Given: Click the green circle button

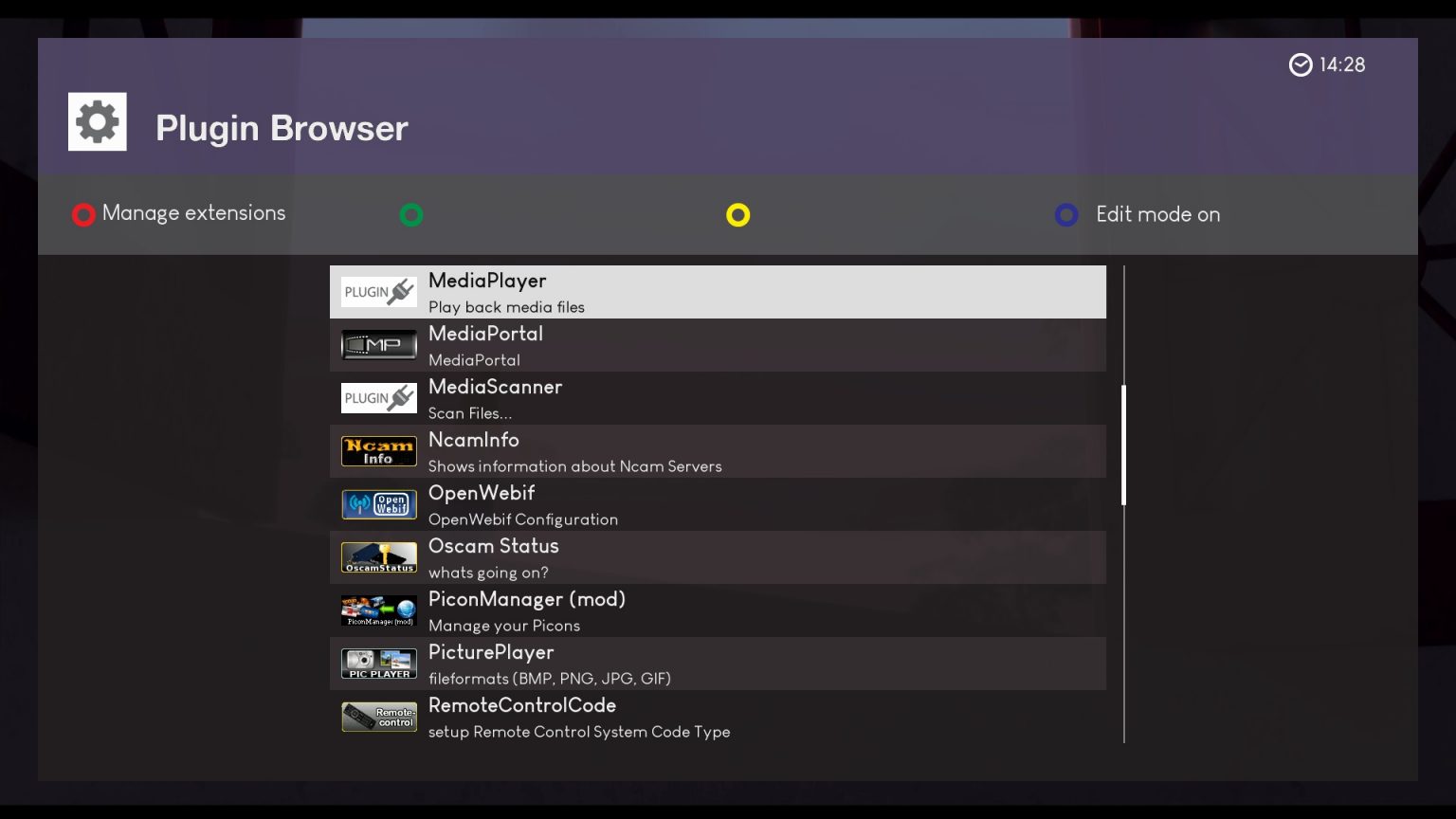Looking at the screenshot, I should pyautogui.click(x=410, y=215).
